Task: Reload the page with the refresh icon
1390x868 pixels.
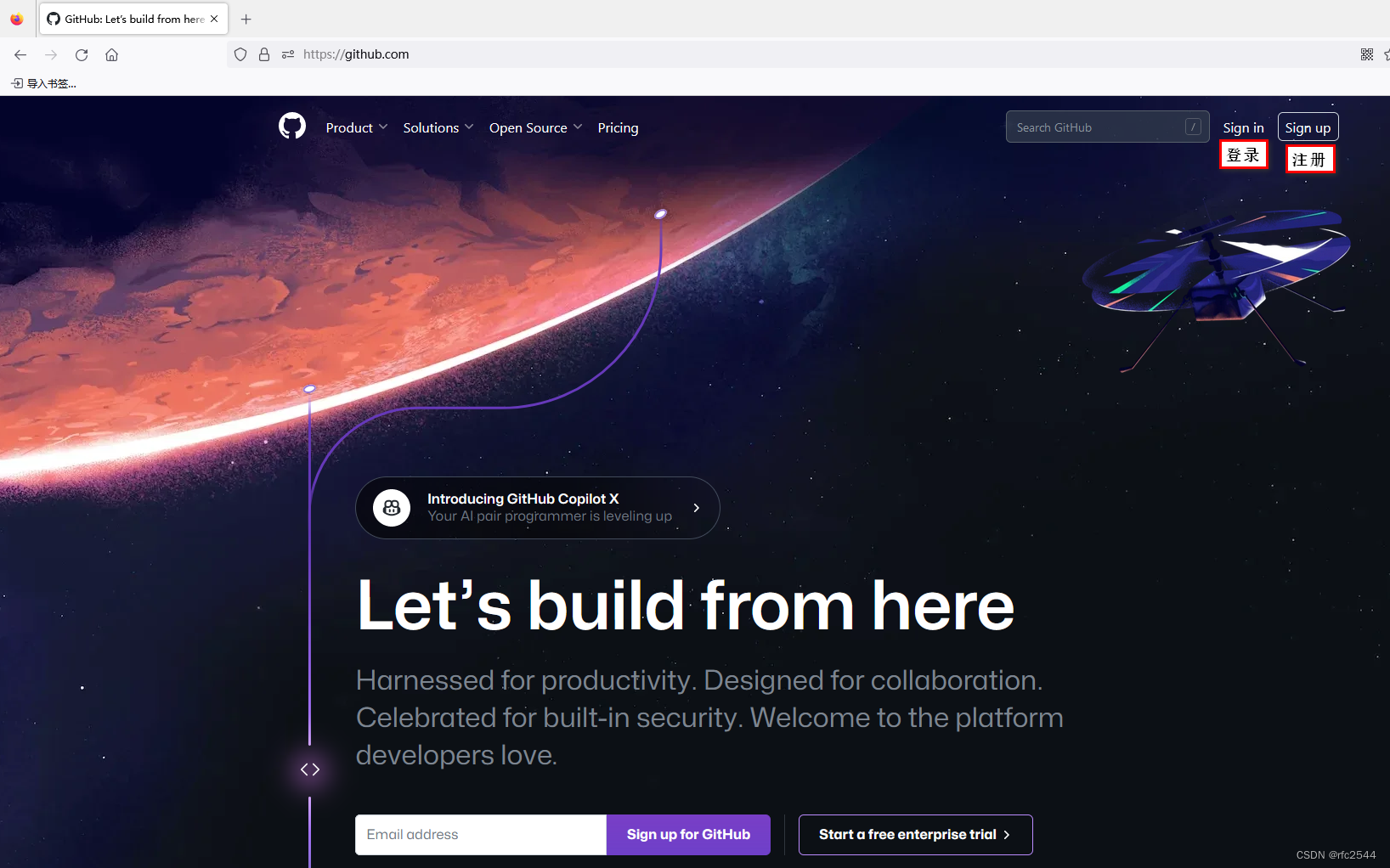Action: coord(82,54)
